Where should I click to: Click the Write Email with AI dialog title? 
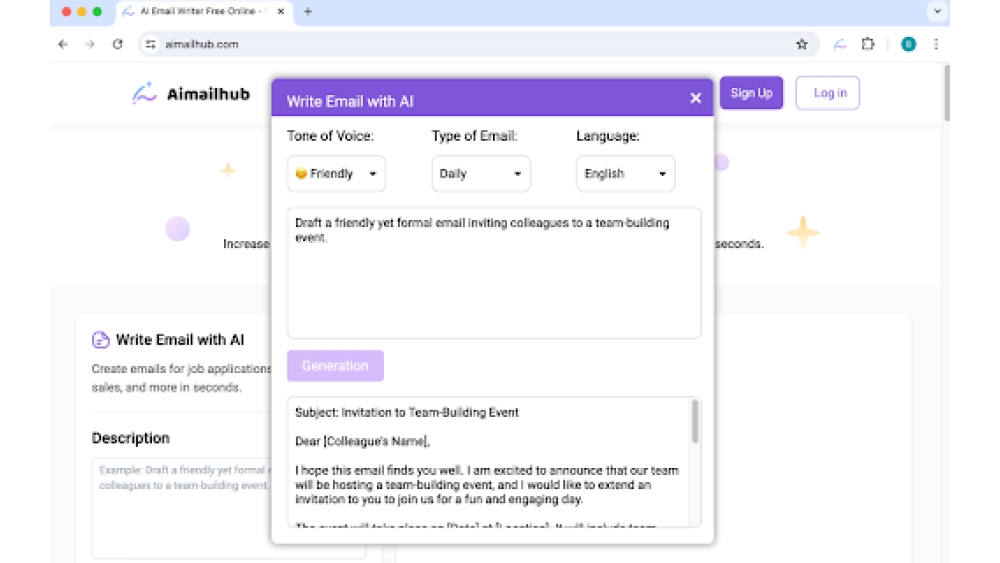click(x=350, y=101)
